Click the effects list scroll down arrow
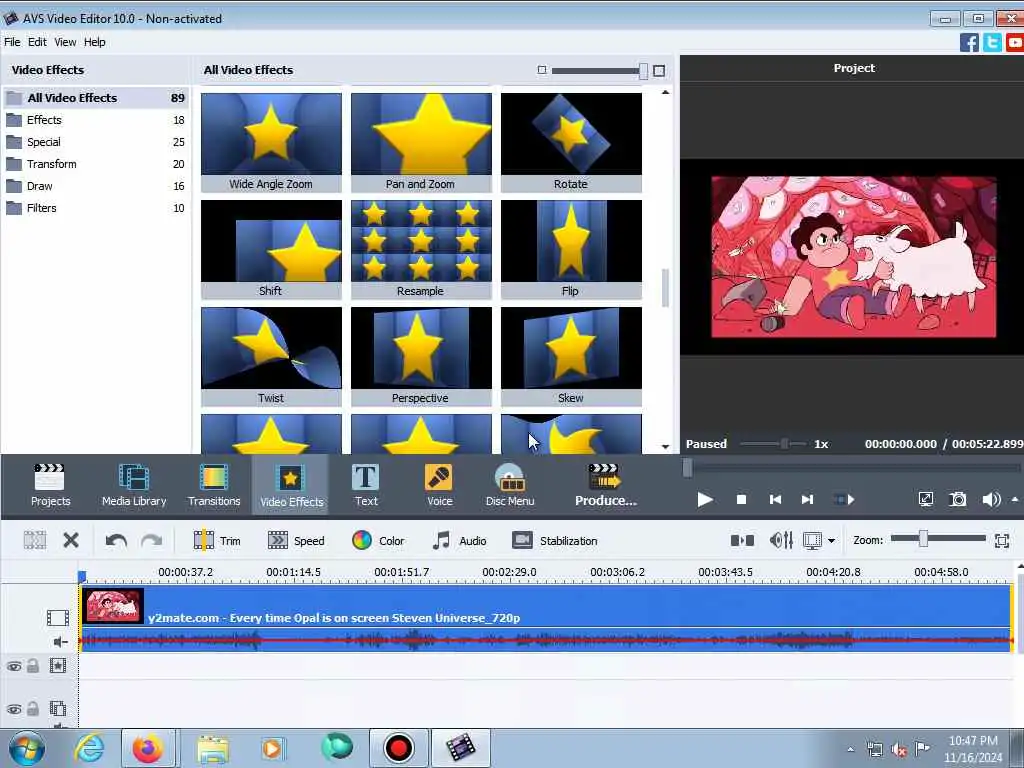The image size is (1024, 768). [x=665, y=447]
